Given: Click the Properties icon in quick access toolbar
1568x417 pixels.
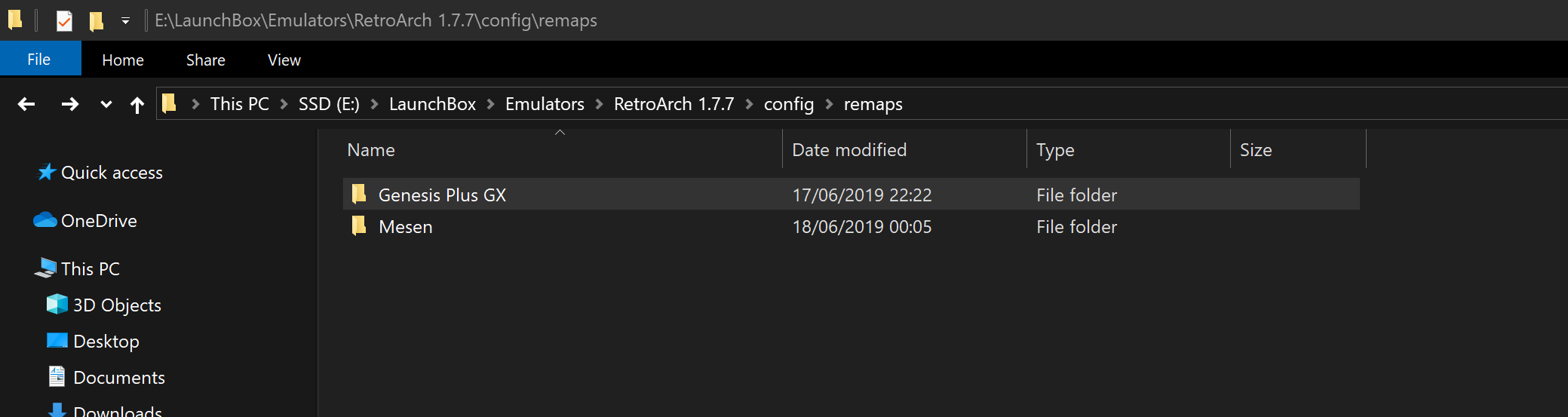Looking at the screenshot, I should pyautogui.click(x=65, y=20).
